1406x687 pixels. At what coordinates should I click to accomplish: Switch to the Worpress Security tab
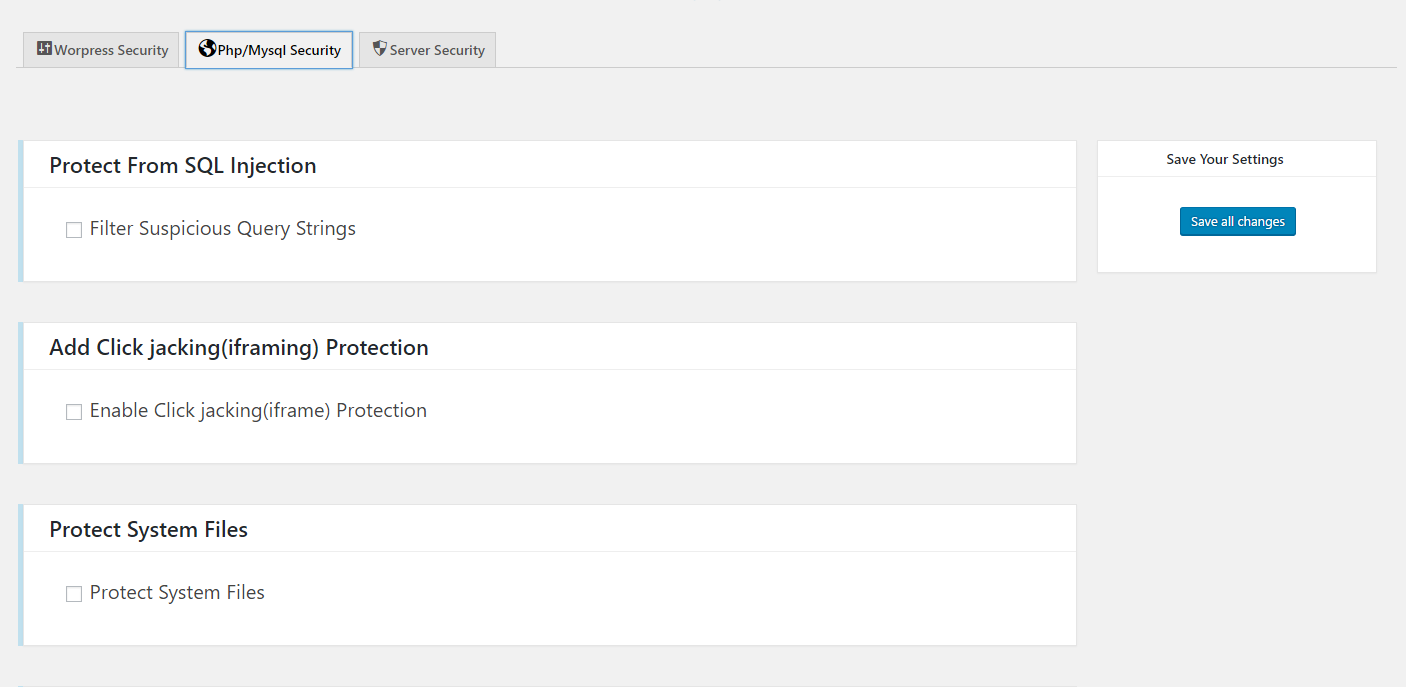pyautogui.click(x=101, y=50)
